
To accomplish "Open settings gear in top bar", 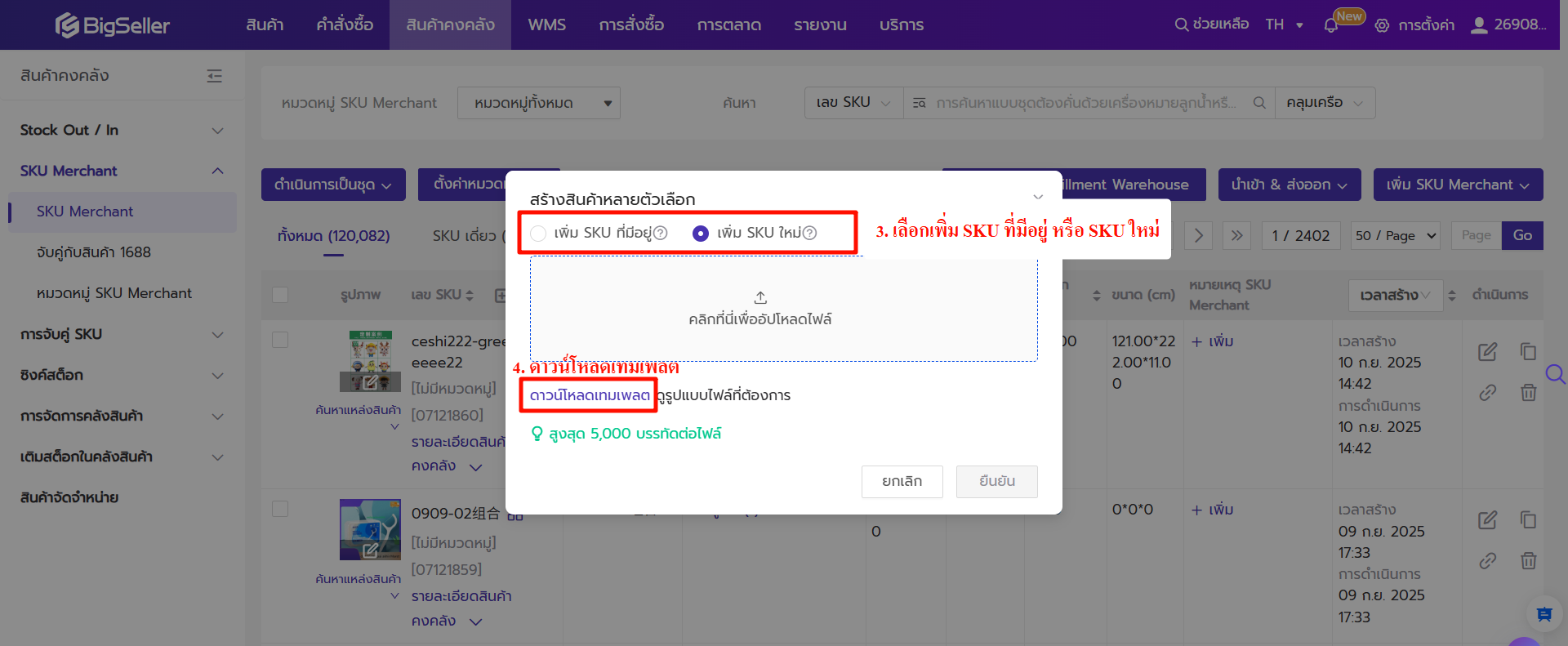I will click(x=1382, y=25).
